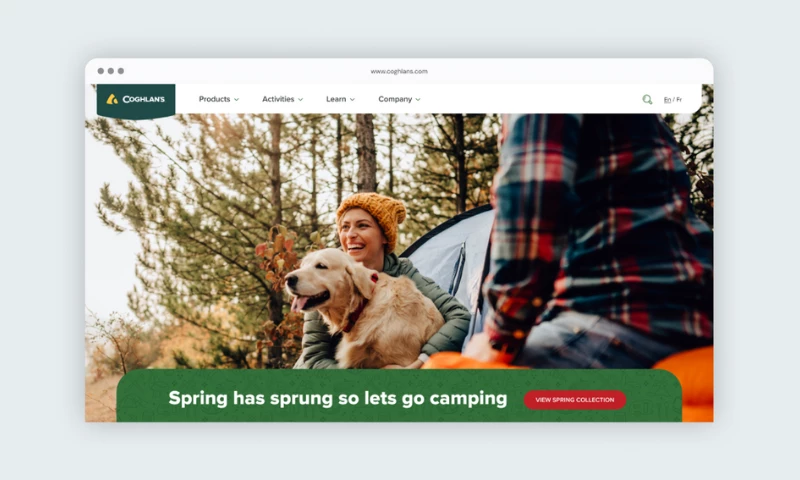Click View Spring Collection button
The height and width of the screenshot is (480, 800).
(575, 400)
